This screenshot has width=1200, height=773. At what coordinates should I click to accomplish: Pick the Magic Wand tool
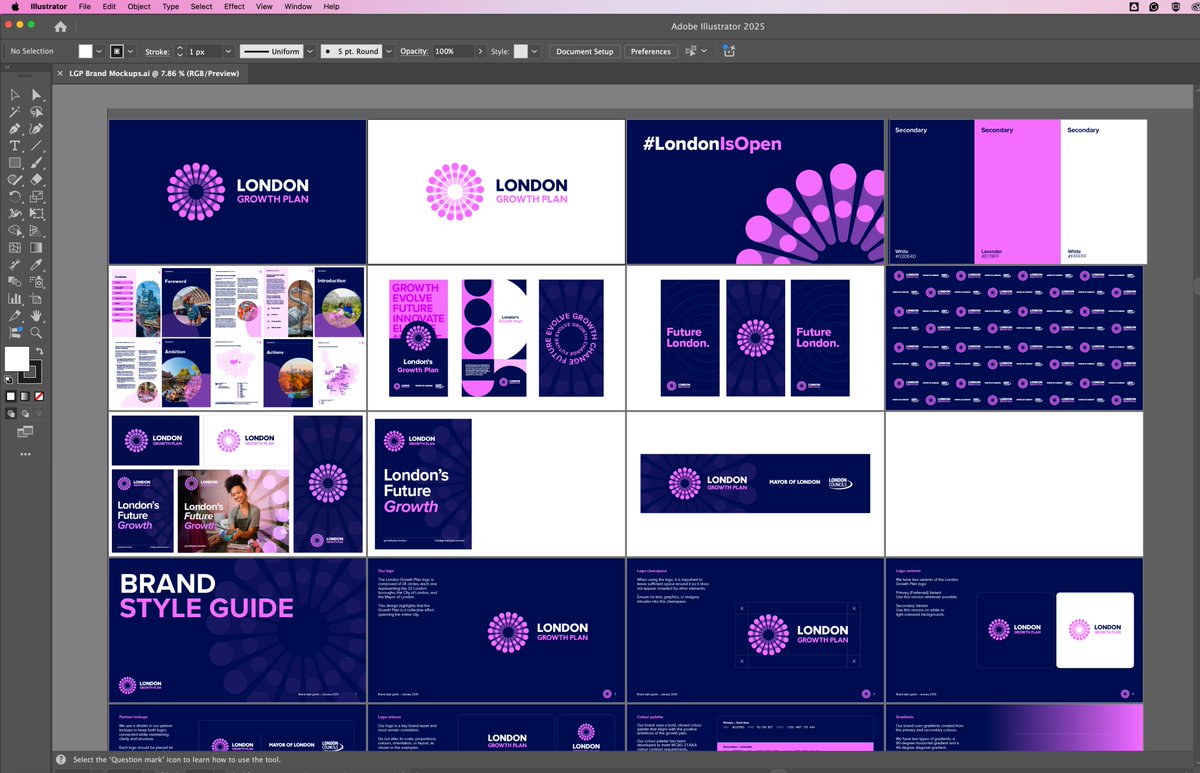click(x=15, y=112)
